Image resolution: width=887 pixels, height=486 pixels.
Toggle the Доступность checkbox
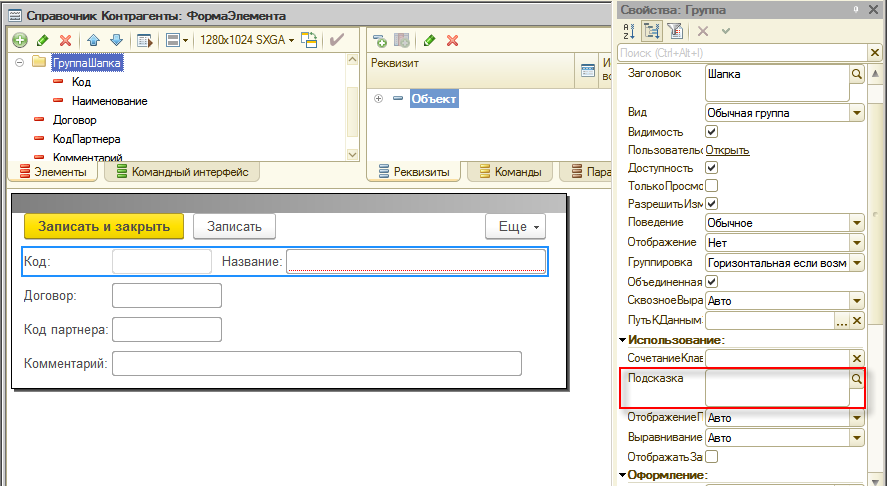click(x=712, y=168)
